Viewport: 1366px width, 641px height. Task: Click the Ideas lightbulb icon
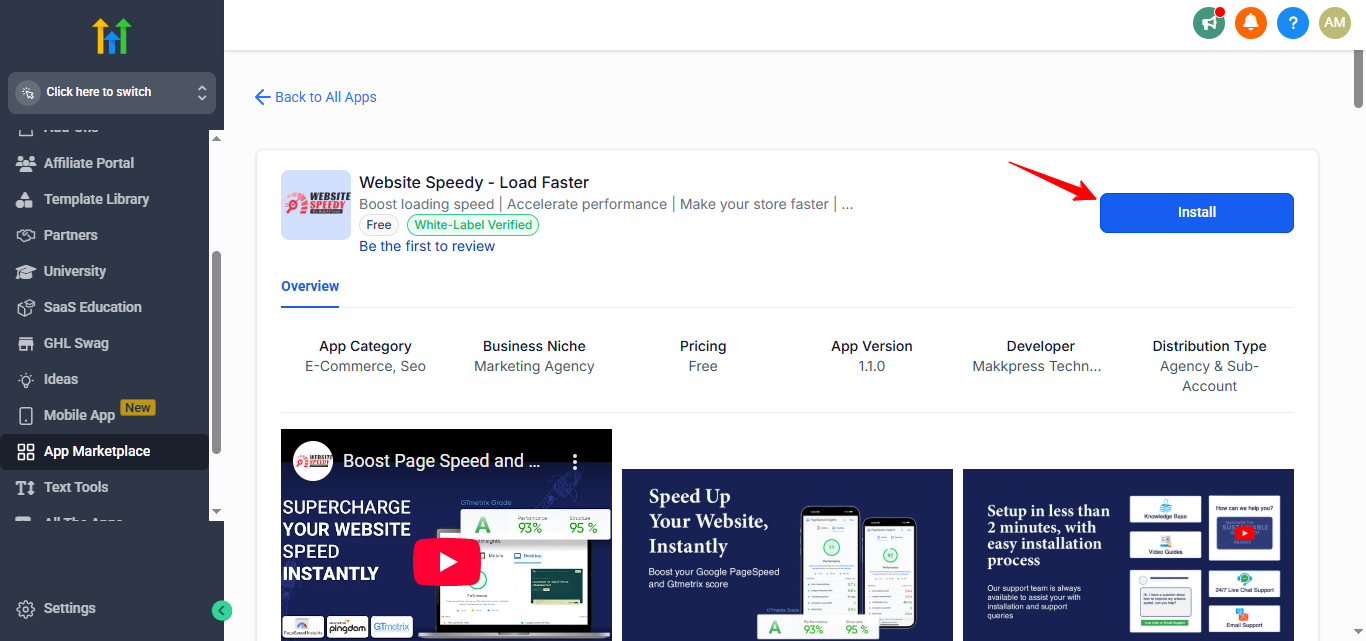pyautogui.click(x=26, y=379)
